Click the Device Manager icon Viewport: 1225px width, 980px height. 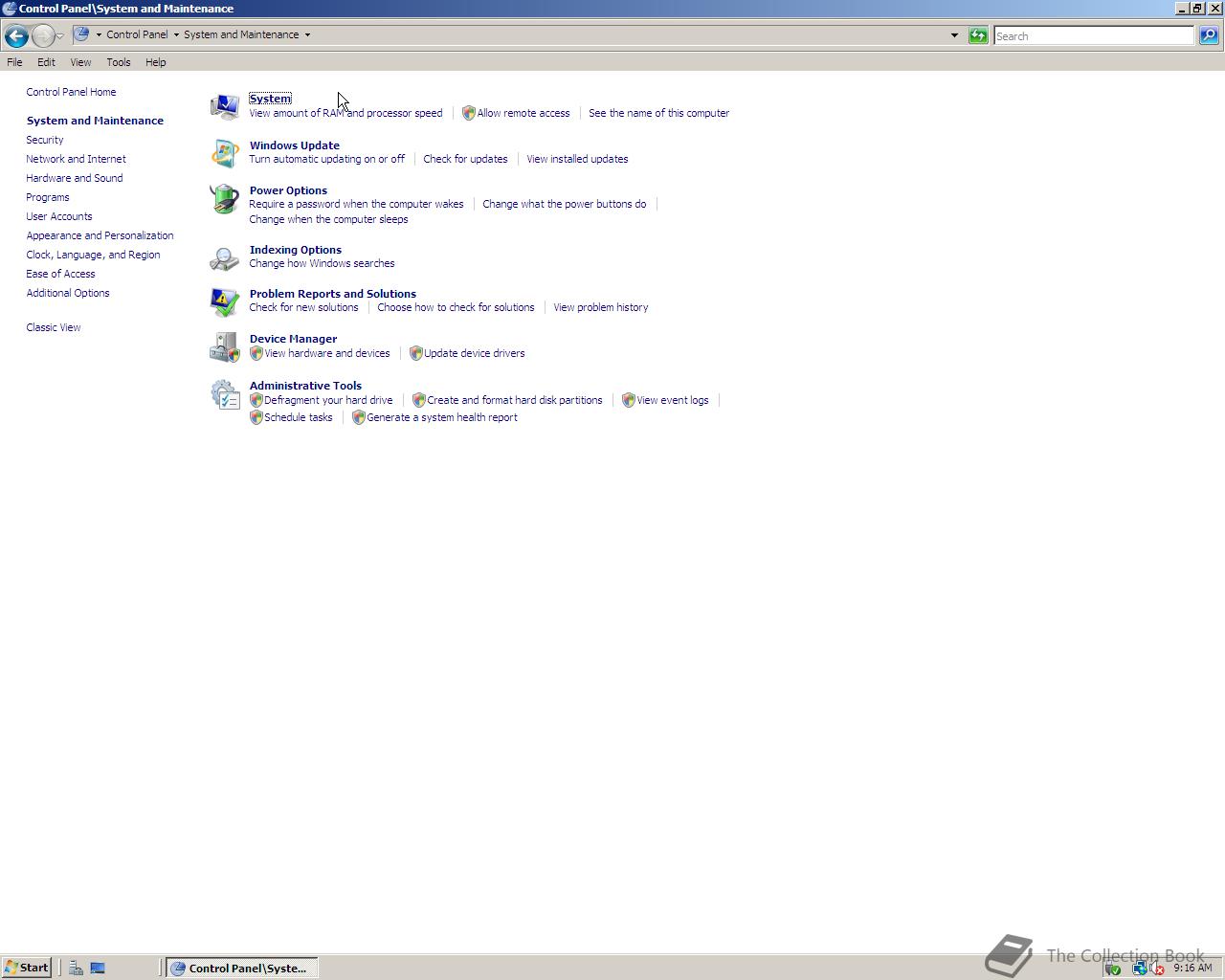(225, 347)
